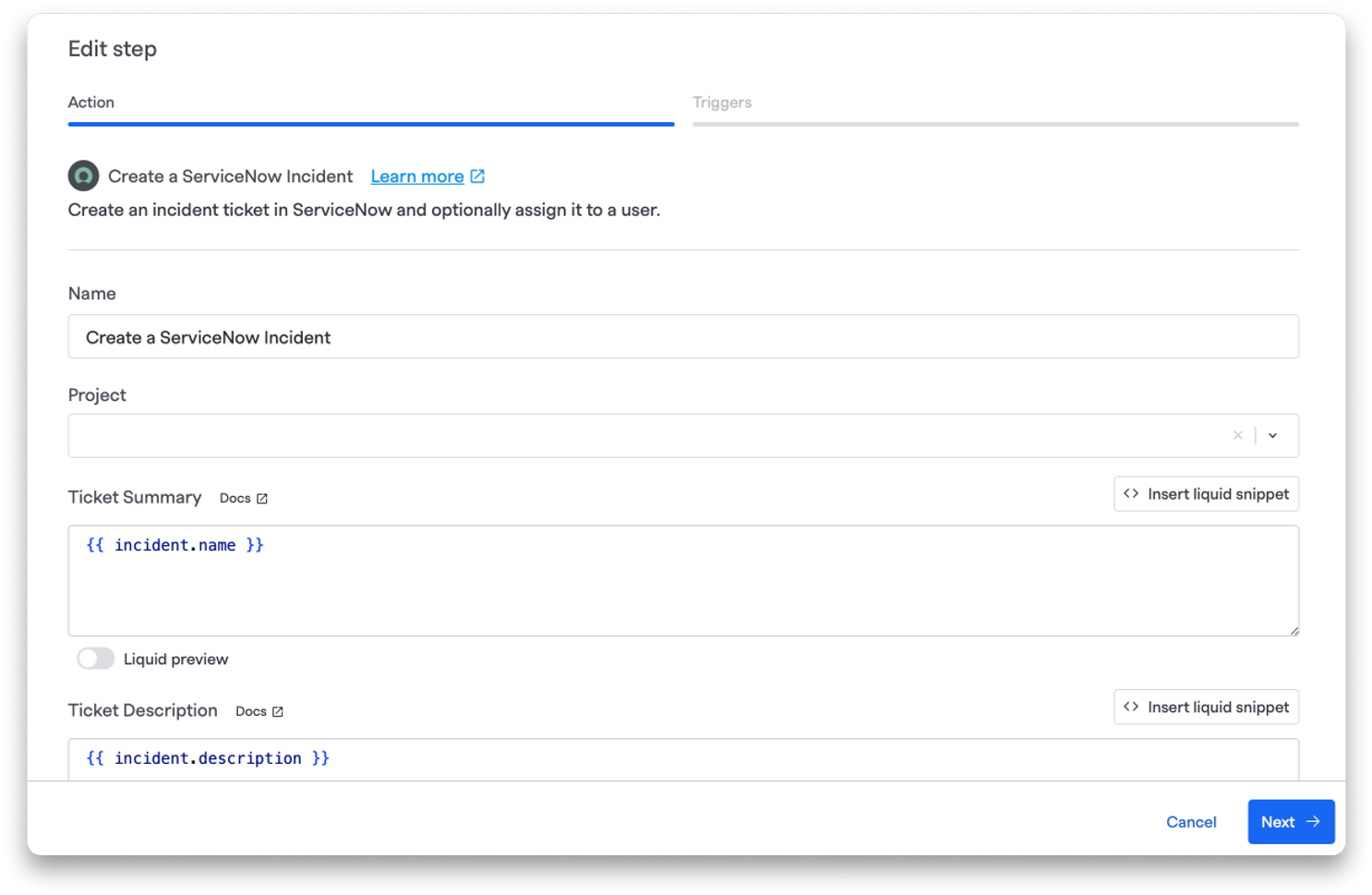
Task: Click the "Create a ServiceNow Incident" title text
Action: pyautogui.click(x=230, y=176)
